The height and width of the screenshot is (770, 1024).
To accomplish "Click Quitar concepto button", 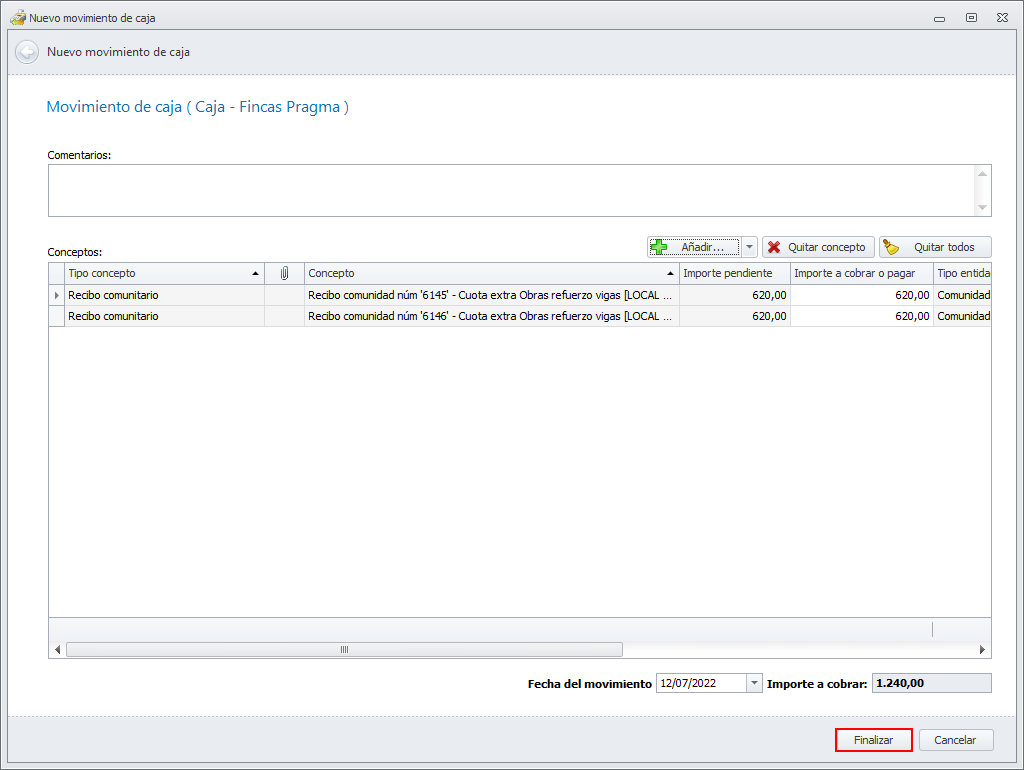I will pyautogui.click(x=818, y=247).
